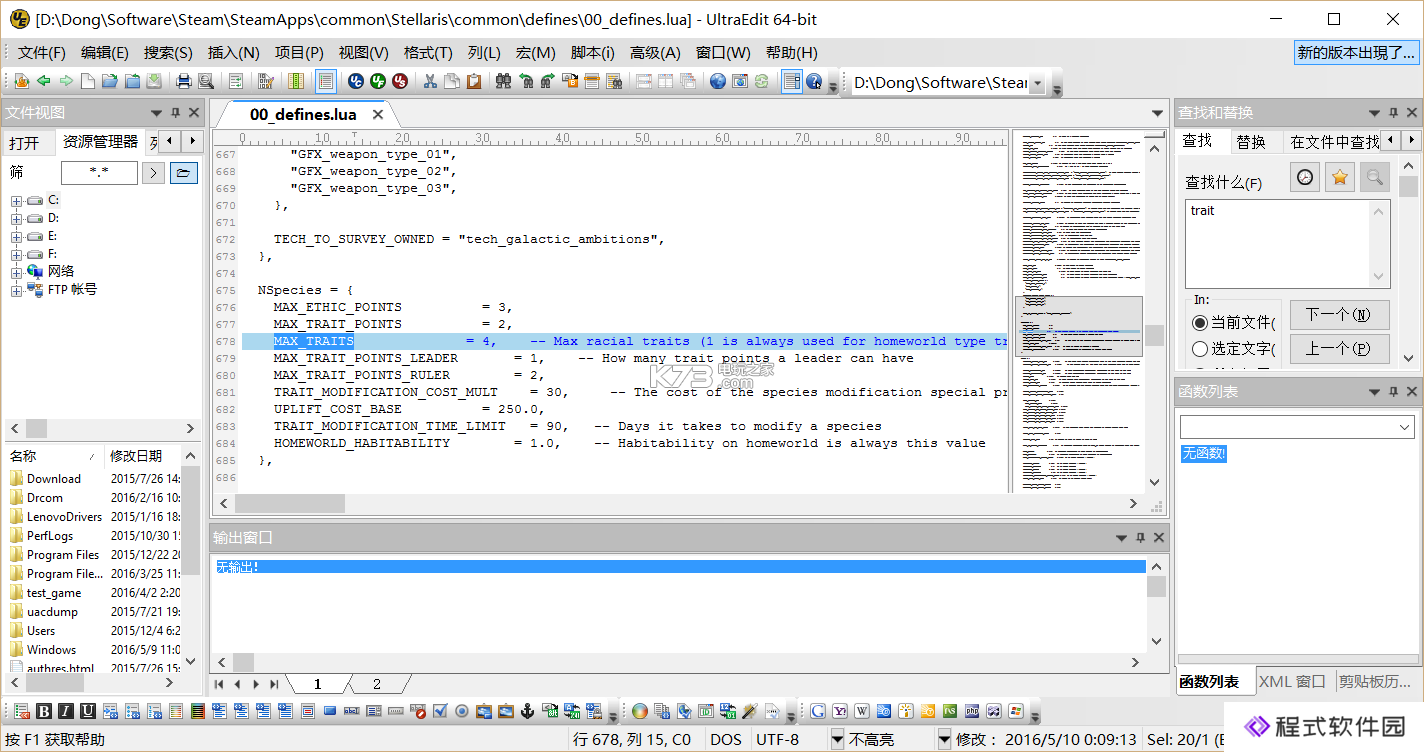Click the color picker wheel icon

tap(640, 711)
